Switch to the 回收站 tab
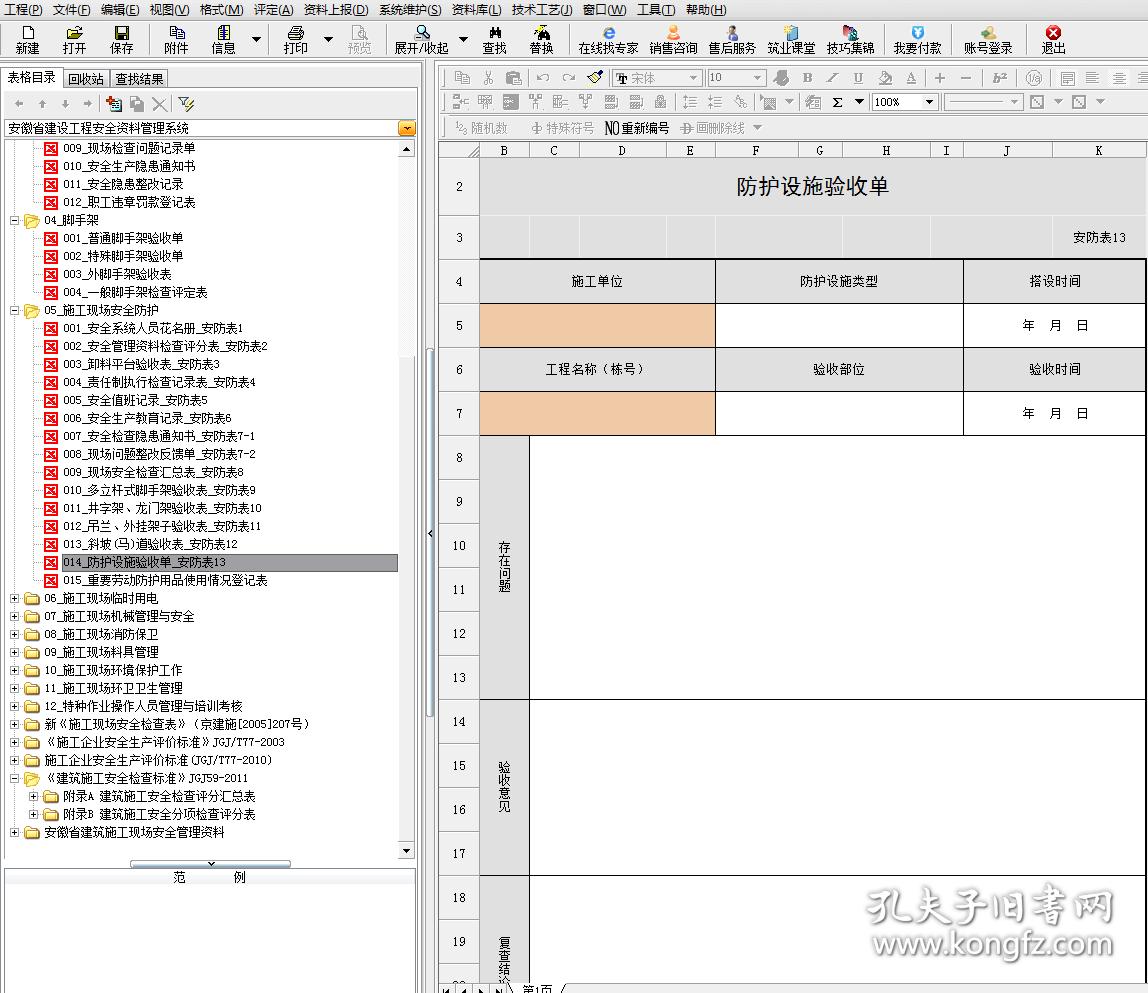Viewport: 1148px width, 993px height. coord(85,78)
